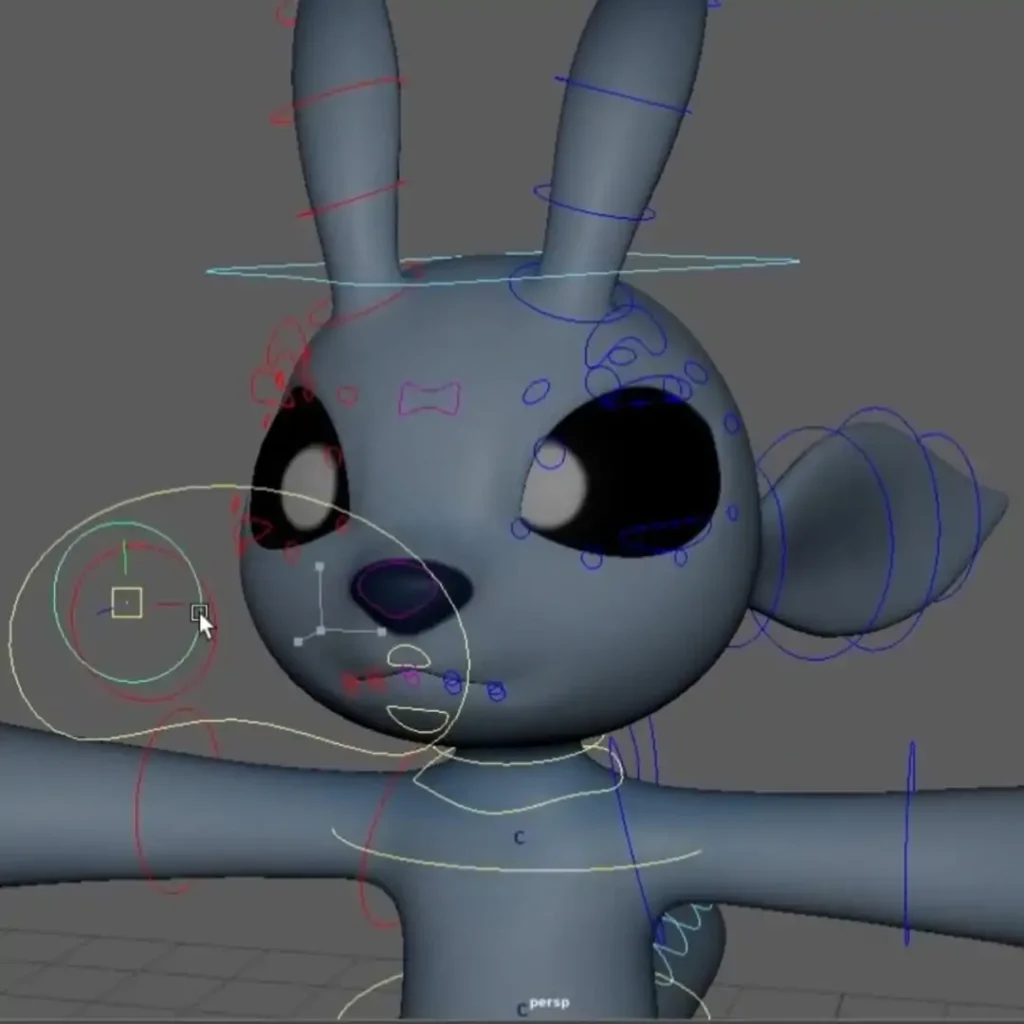Click the "persp" camera label
Viewport: 1024px width, 1024px height.
point(549,1002)
